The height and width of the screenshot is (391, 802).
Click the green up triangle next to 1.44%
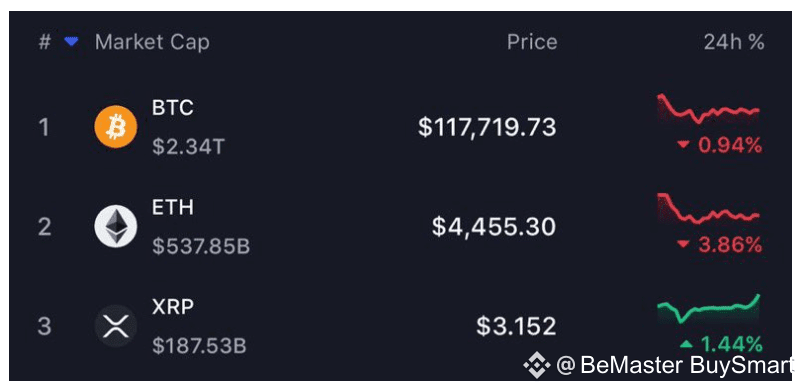(686, 344)
